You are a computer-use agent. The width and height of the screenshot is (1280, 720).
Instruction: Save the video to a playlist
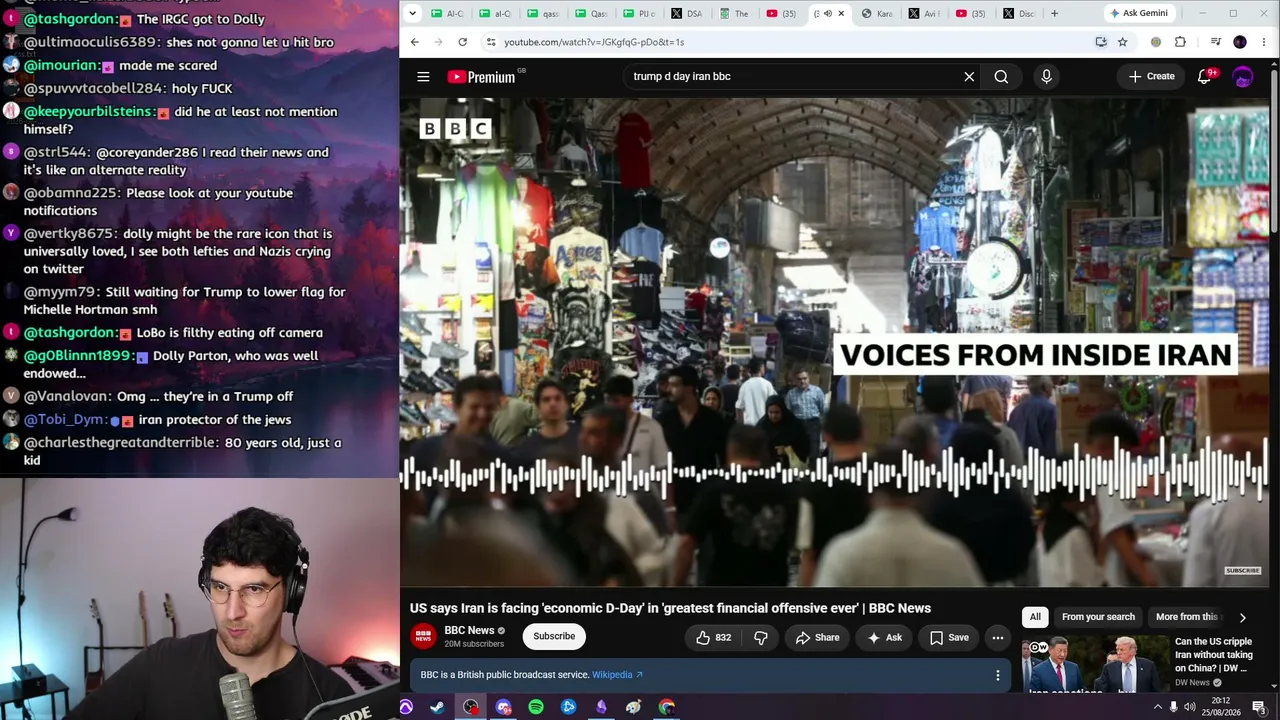click(x=949, y=638)
